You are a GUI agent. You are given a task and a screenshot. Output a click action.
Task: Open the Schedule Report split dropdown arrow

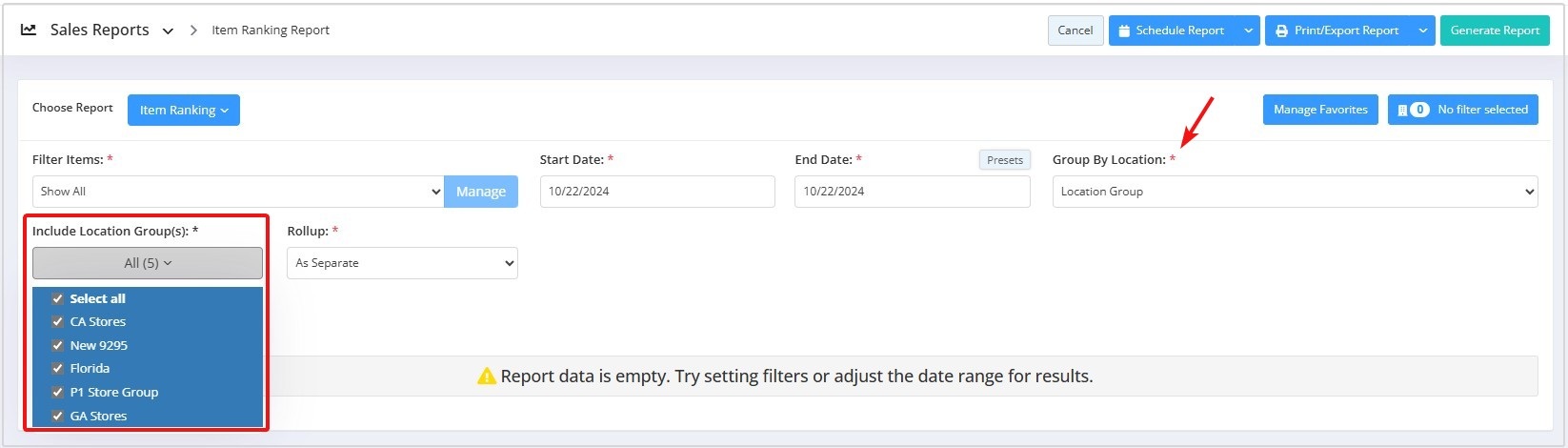[1248, 31]
